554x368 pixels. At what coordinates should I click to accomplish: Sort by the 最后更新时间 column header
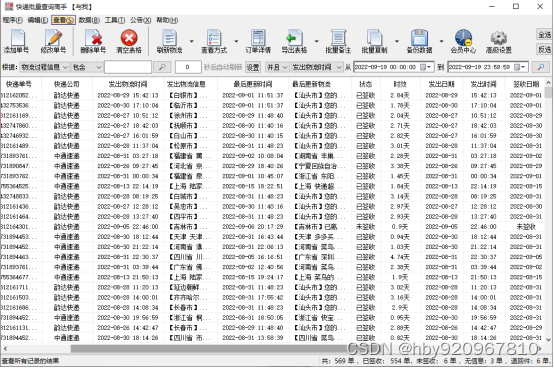[x=253, y=84]
